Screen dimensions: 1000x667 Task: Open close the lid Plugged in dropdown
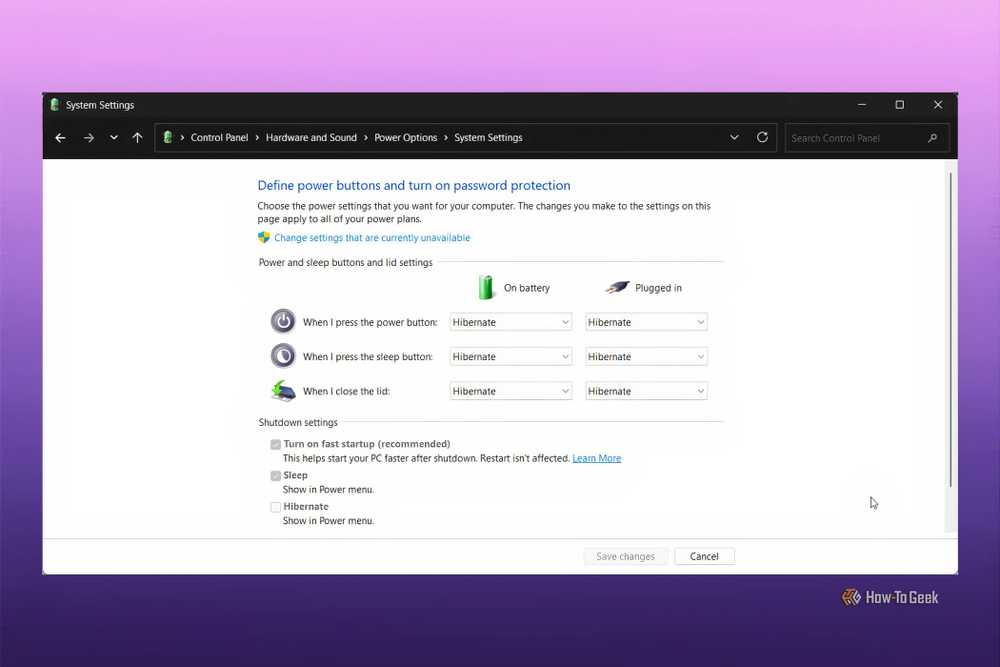[646, 391]
